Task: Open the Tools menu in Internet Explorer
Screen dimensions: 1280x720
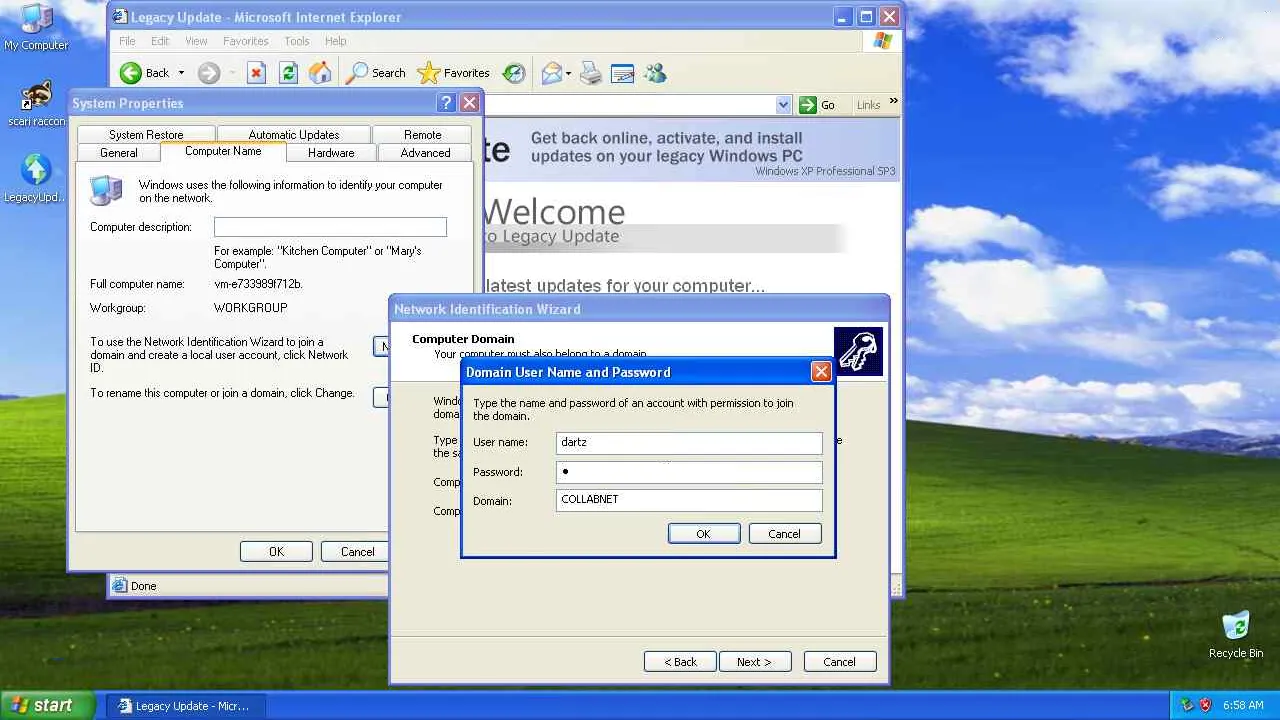Action: 297,41
